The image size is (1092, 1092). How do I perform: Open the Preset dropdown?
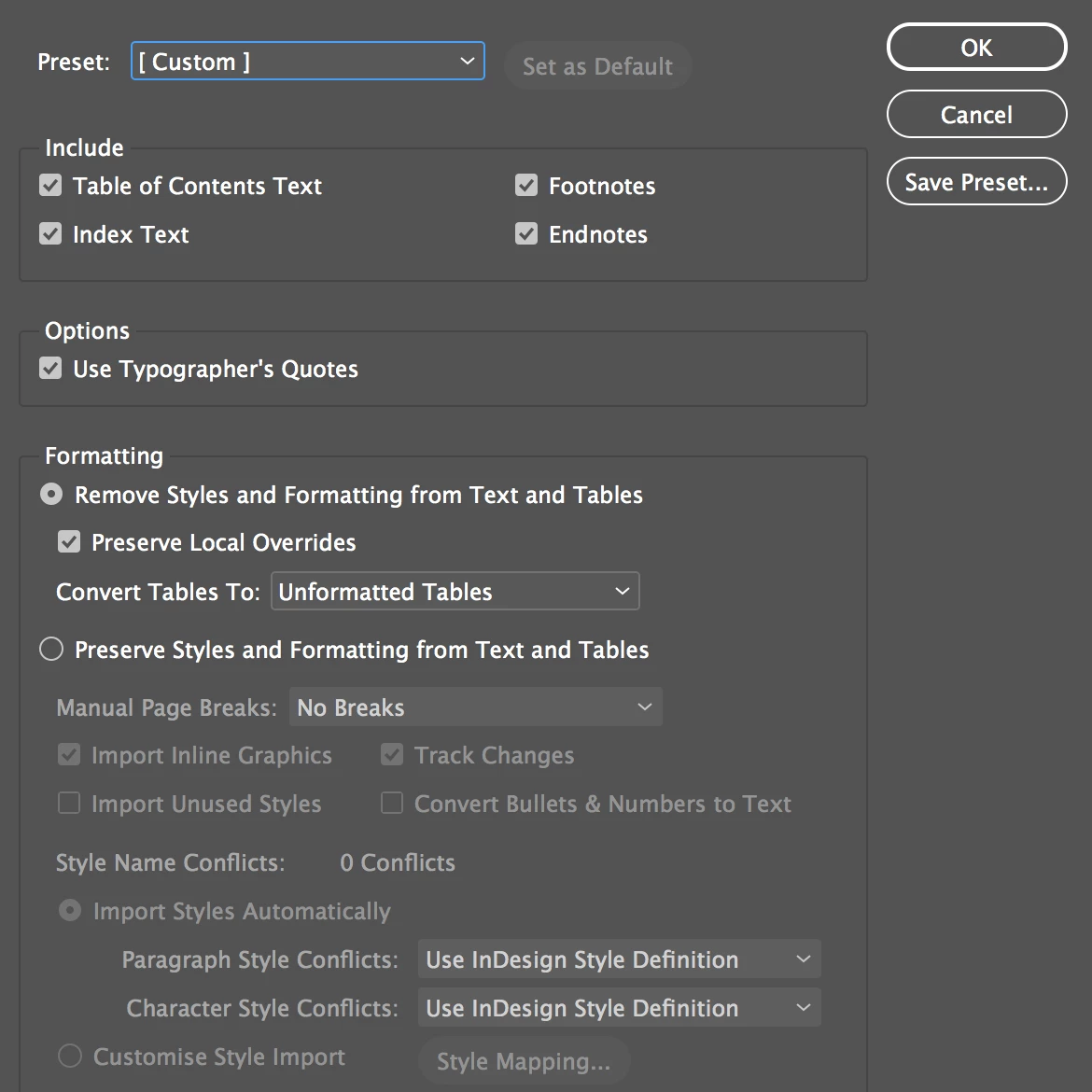point(308,62)
